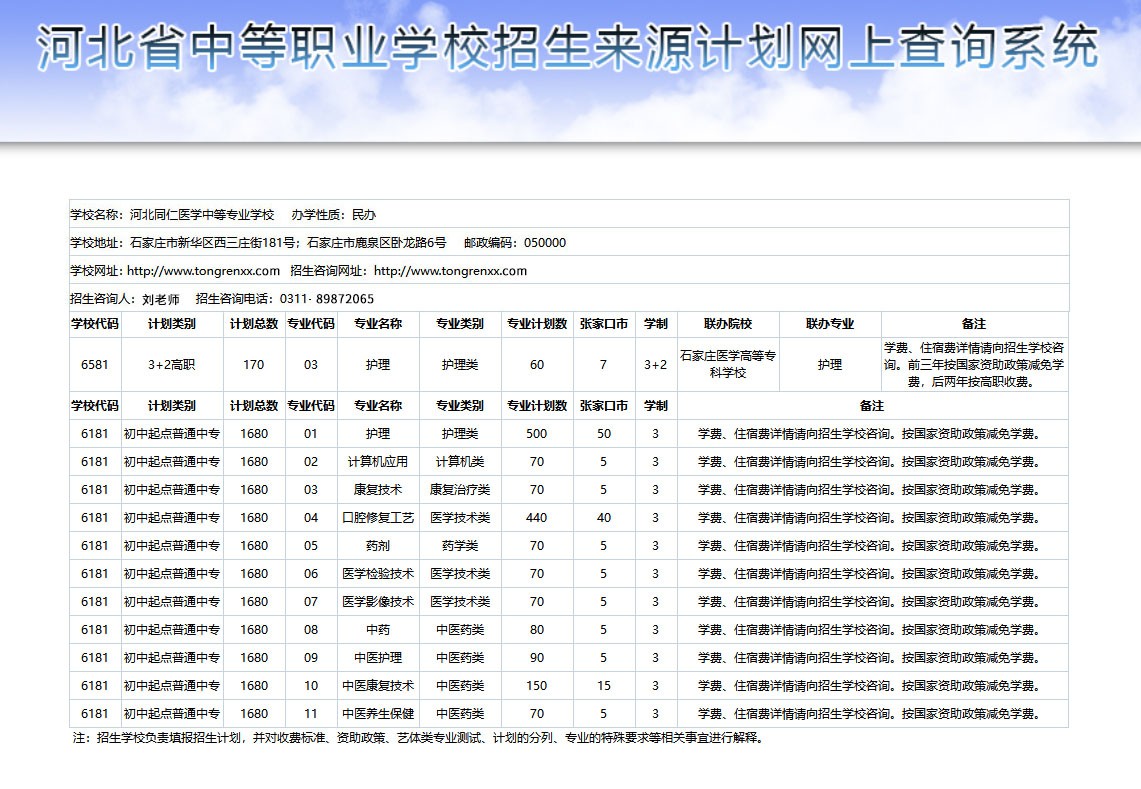Click major code 10 cell

311,686
